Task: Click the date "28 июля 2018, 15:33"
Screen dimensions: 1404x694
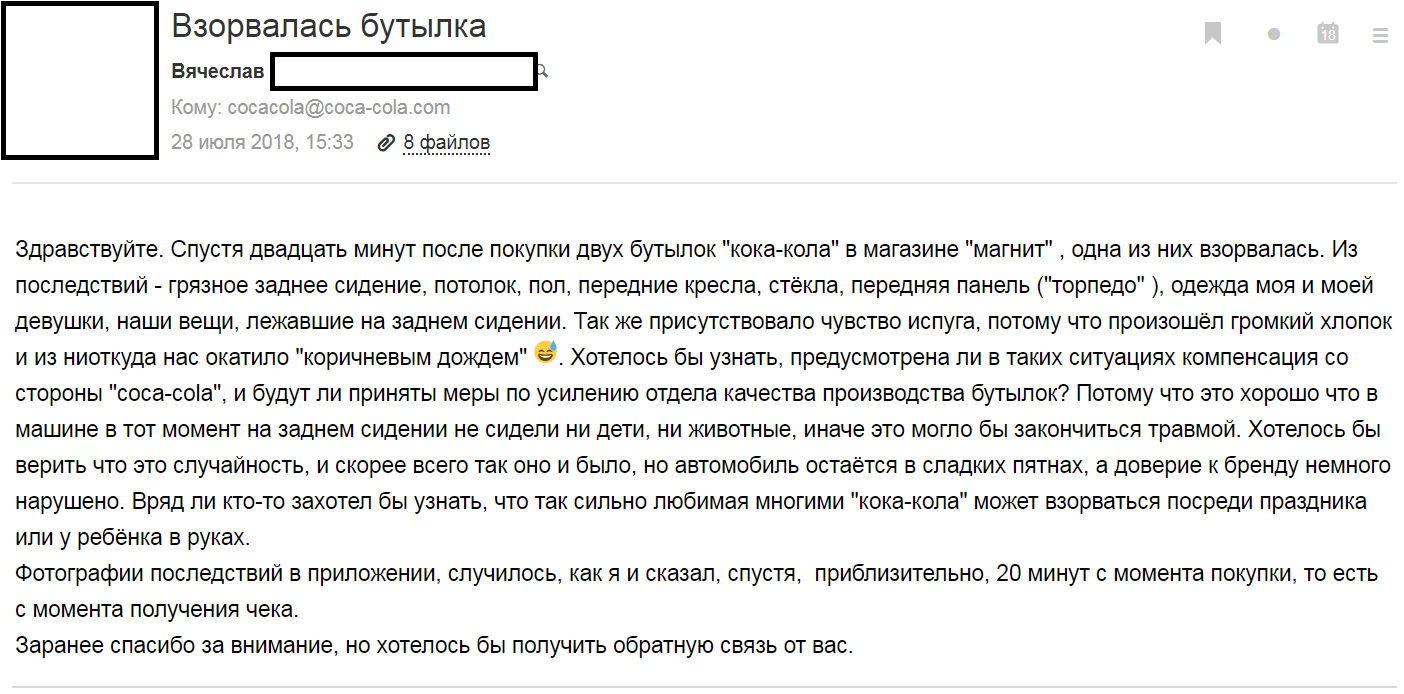Action: [262, 142]
